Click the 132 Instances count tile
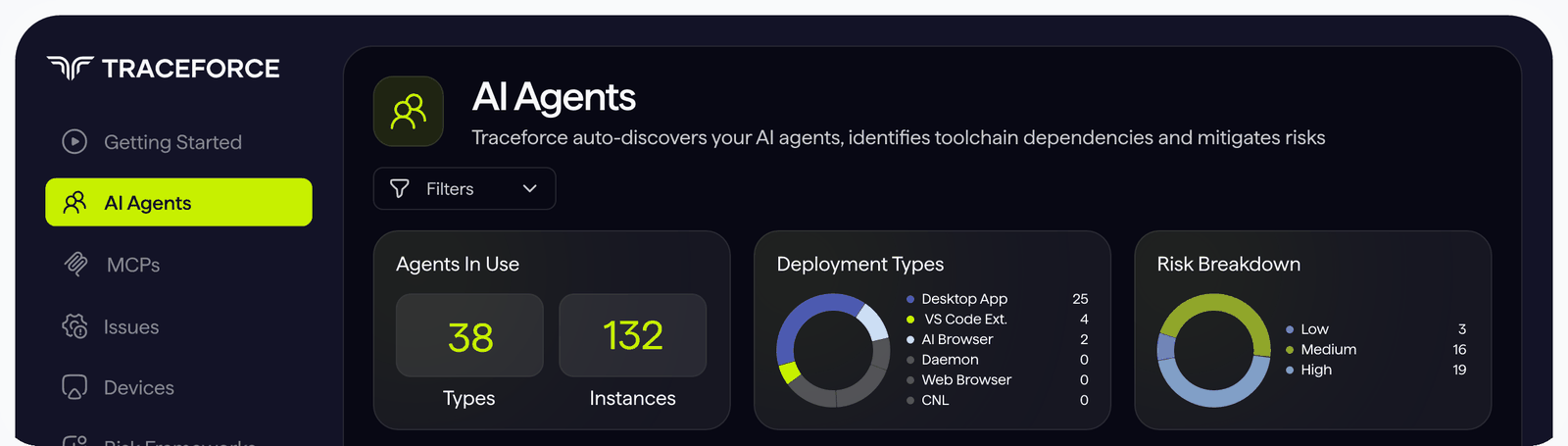This screenshot has height=446, width=1568. [632, 335]
